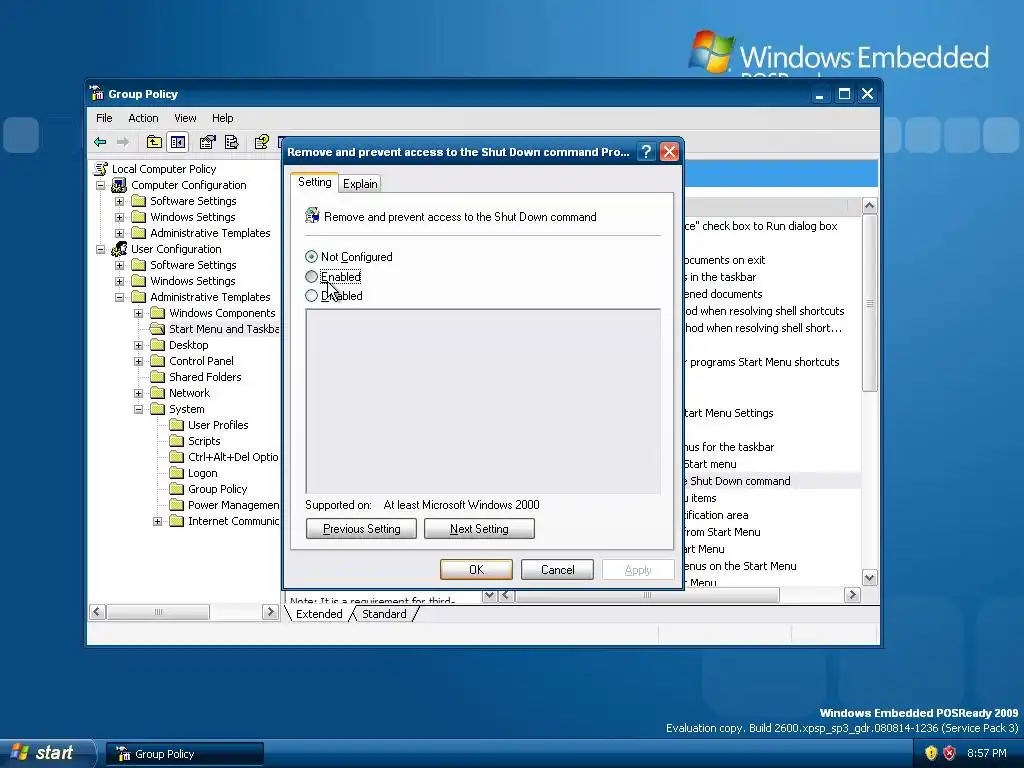
Task: Select the Not Configured radio button
Action: (312, 257)
